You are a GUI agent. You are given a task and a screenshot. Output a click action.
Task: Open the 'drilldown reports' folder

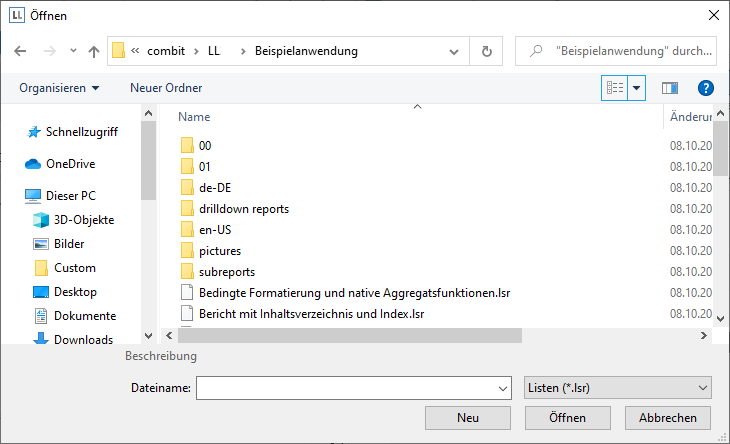pyautogui.click(x=244, y=209)
